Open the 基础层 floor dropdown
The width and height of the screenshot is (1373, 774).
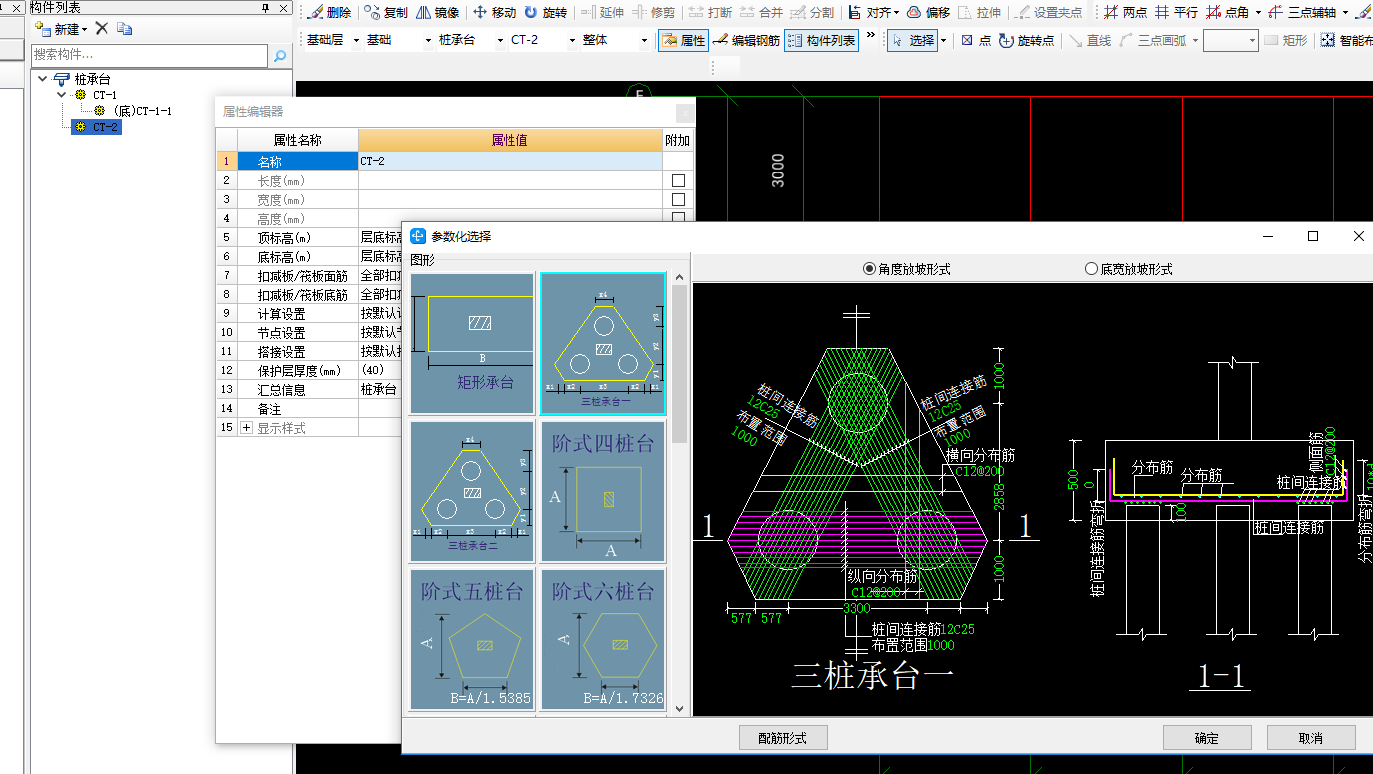coord(355,41)
